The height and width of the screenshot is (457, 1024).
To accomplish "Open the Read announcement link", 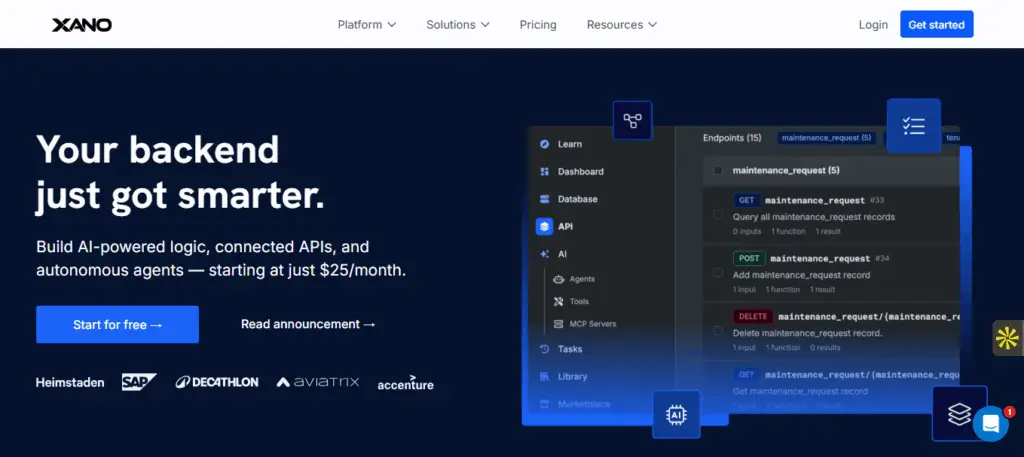I will tap(308, 324).
